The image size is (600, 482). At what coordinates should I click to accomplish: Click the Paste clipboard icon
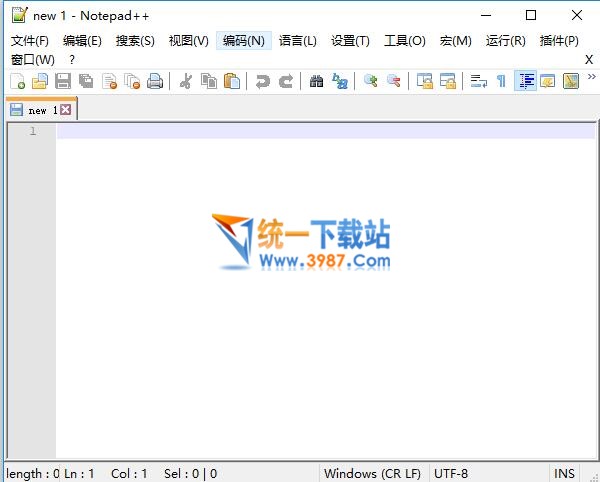click(232, 82)
